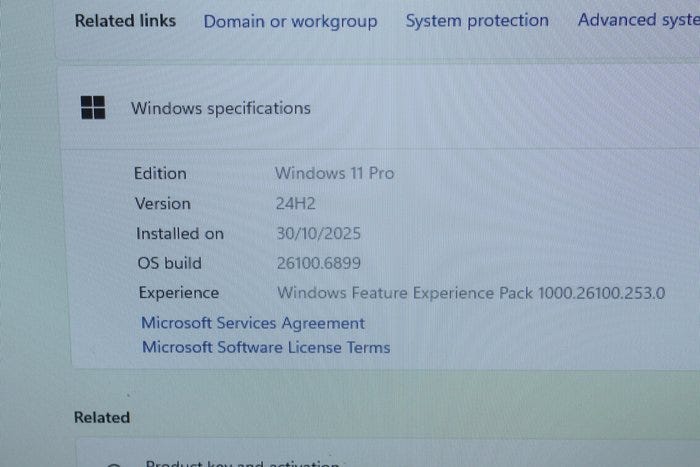This screenshot has height=467, width=700.
Task: Select the Experience label
Action: tap(179, 293)
